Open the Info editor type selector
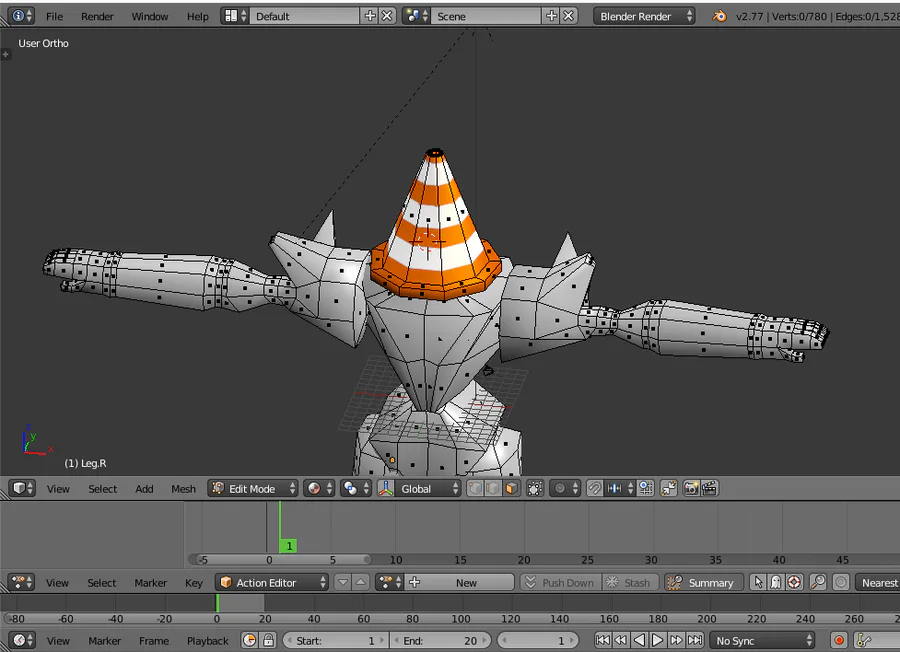Image resolution: width=900 pixels, height=652 pixels. coord(21,16)
